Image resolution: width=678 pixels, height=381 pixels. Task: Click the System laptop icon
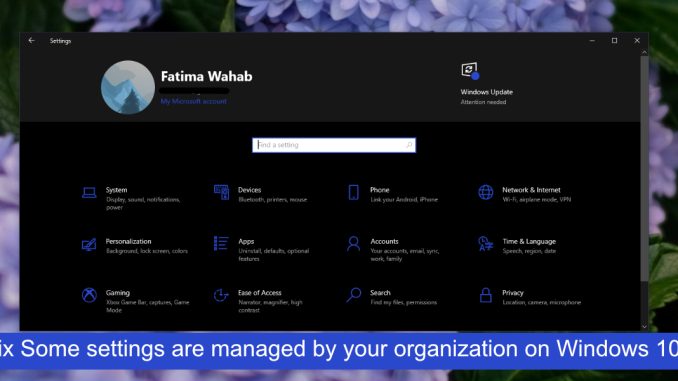click(x=89, y=192)
